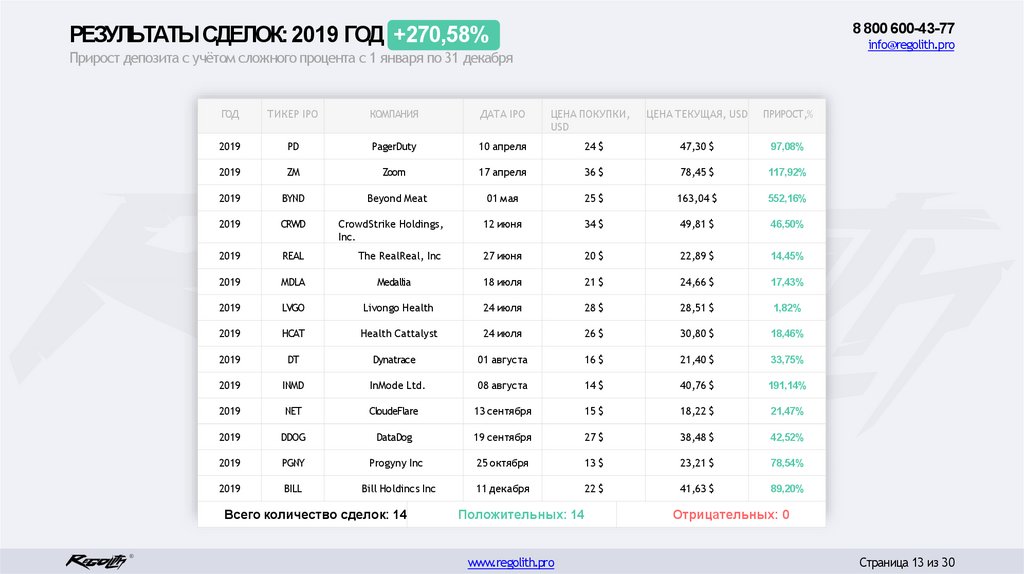This screenshot has width=1024, height=574.
Task: Select the PagerDuty company cell
Action: [x=393, y=146]
